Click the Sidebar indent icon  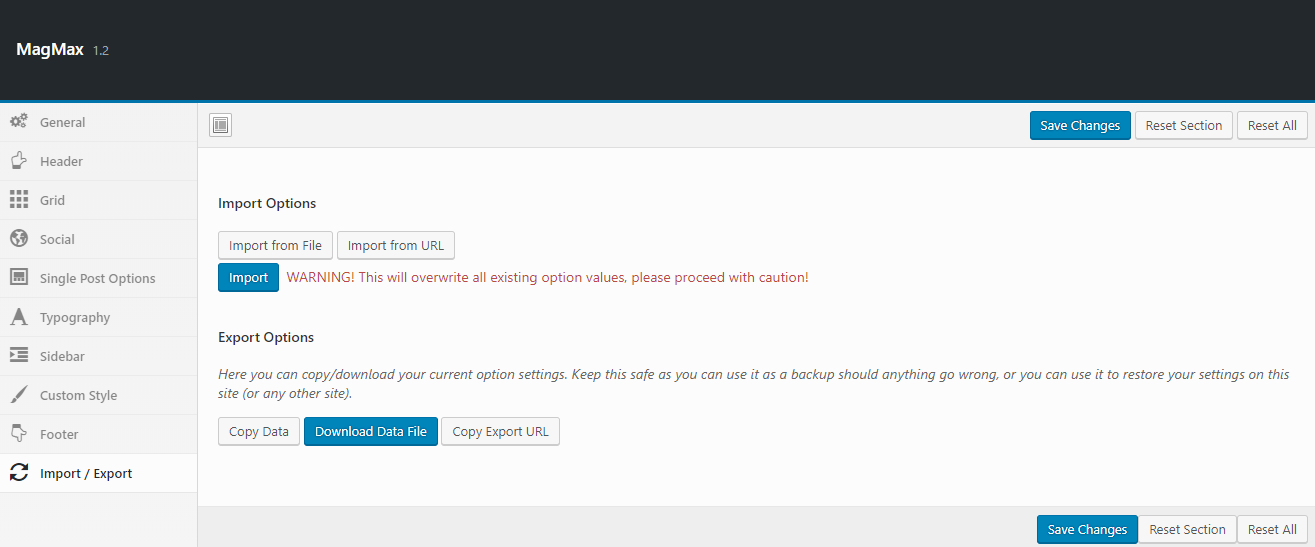[x=18, y=356]
